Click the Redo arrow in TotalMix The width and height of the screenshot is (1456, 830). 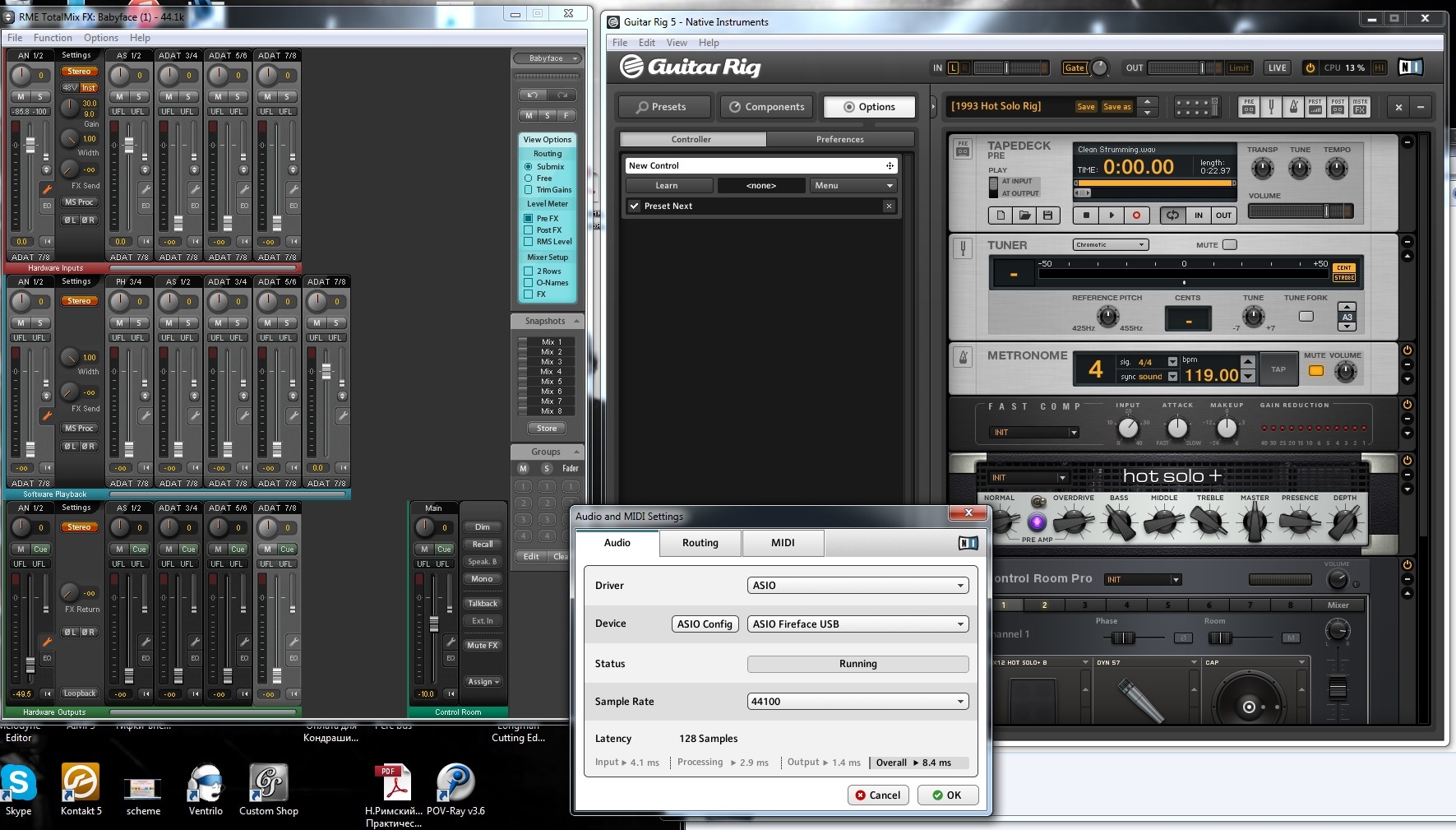click(x=562, y=95)
